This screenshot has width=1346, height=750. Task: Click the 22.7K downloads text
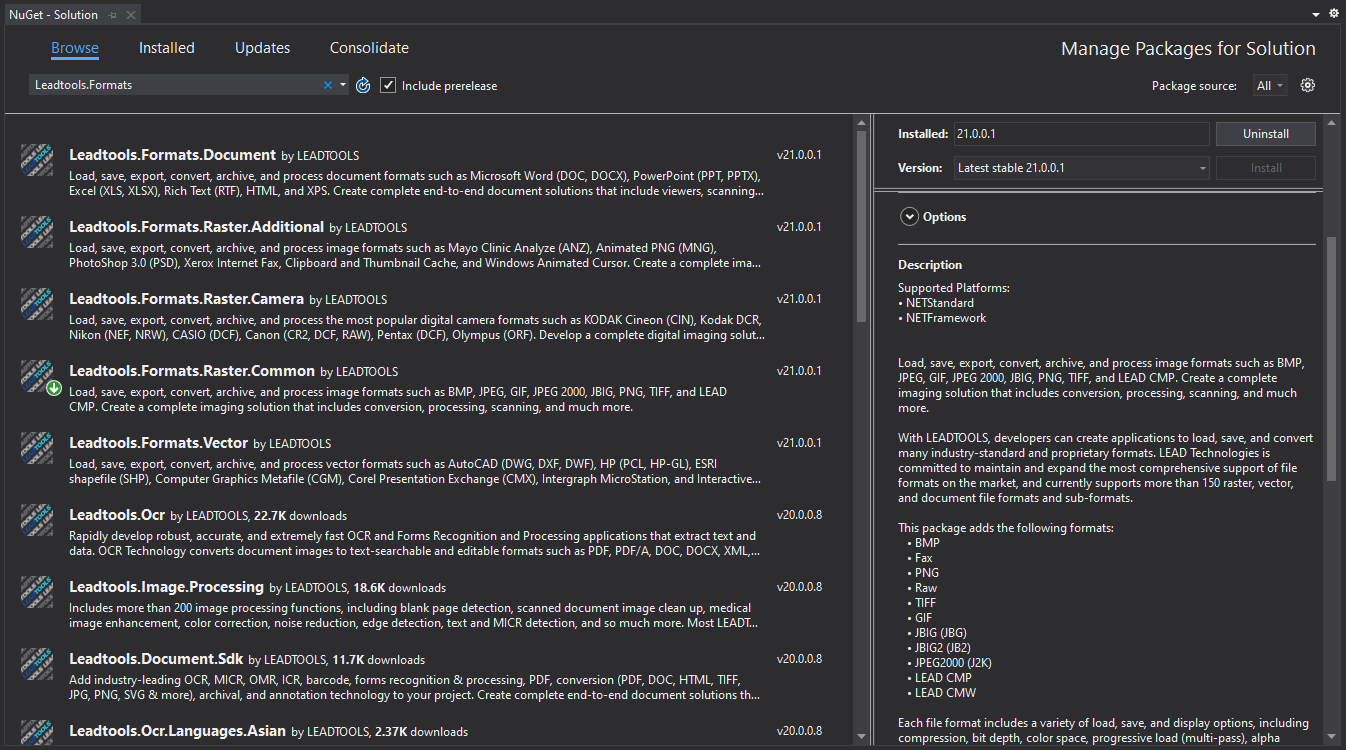pos(300,516)
